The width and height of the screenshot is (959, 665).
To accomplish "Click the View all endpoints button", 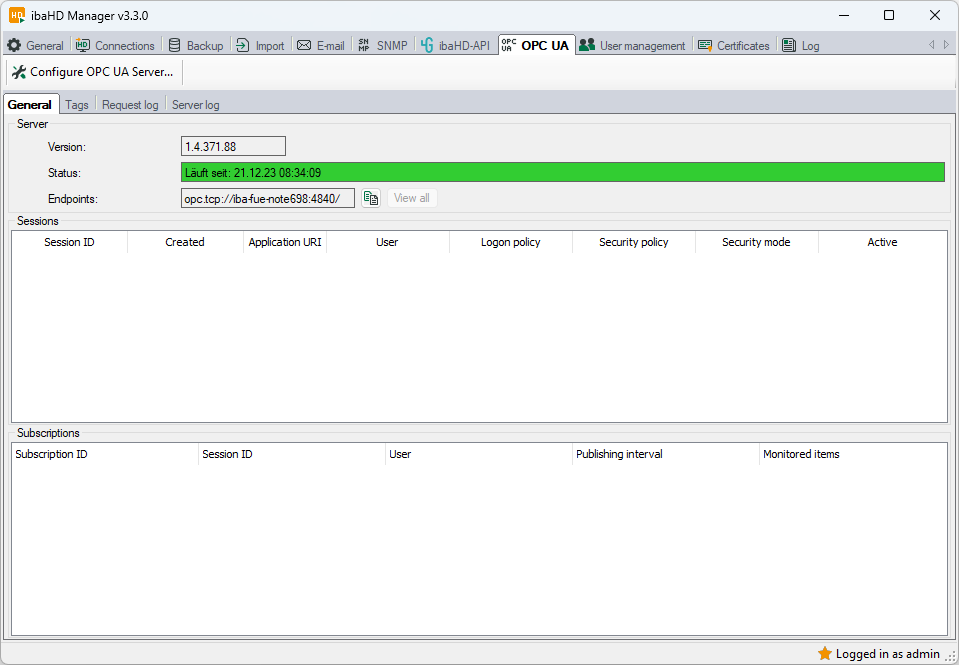I will coord(412,198).
